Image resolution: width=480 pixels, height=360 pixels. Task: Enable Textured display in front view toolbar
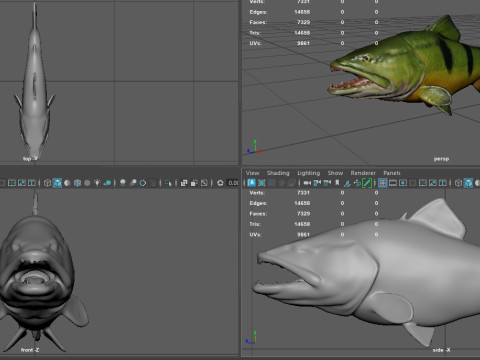87,183
